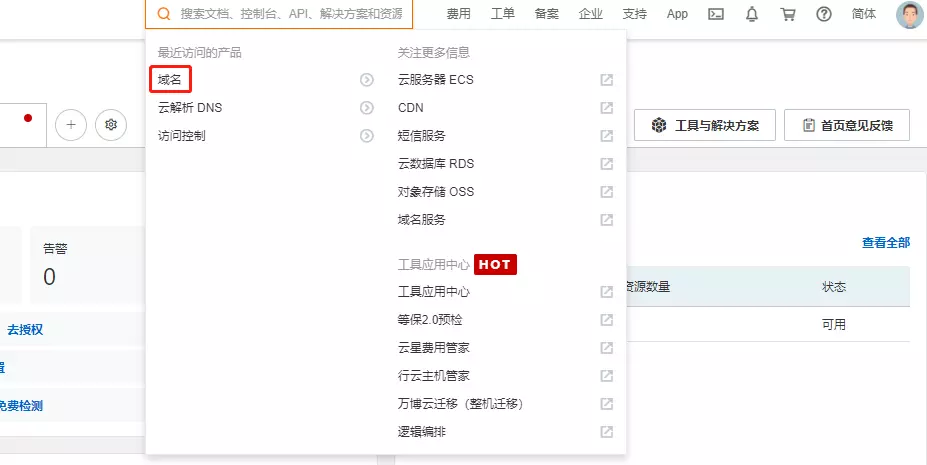Open the 备案 menu item
The height and width of the screenshot is (465, 927).
click(x=547, y=14)
